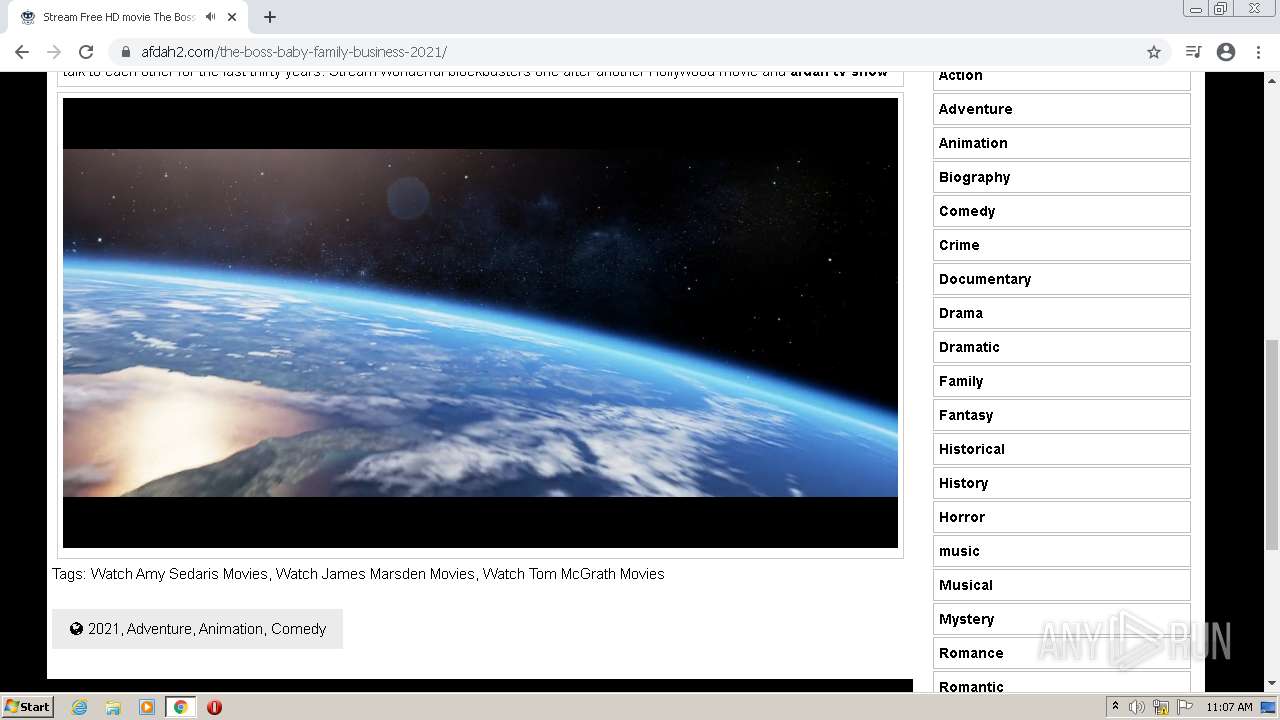Select the Stream Free HD movie tab

tap(127, 17)
